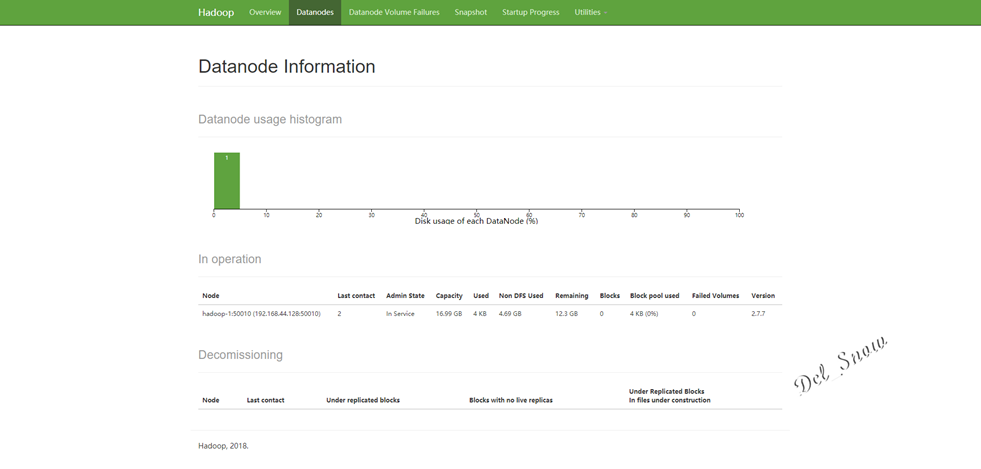Click the hadoop-1:50010 node entry
The width and height of the screenshot is (981, 469).
point(261,314)
